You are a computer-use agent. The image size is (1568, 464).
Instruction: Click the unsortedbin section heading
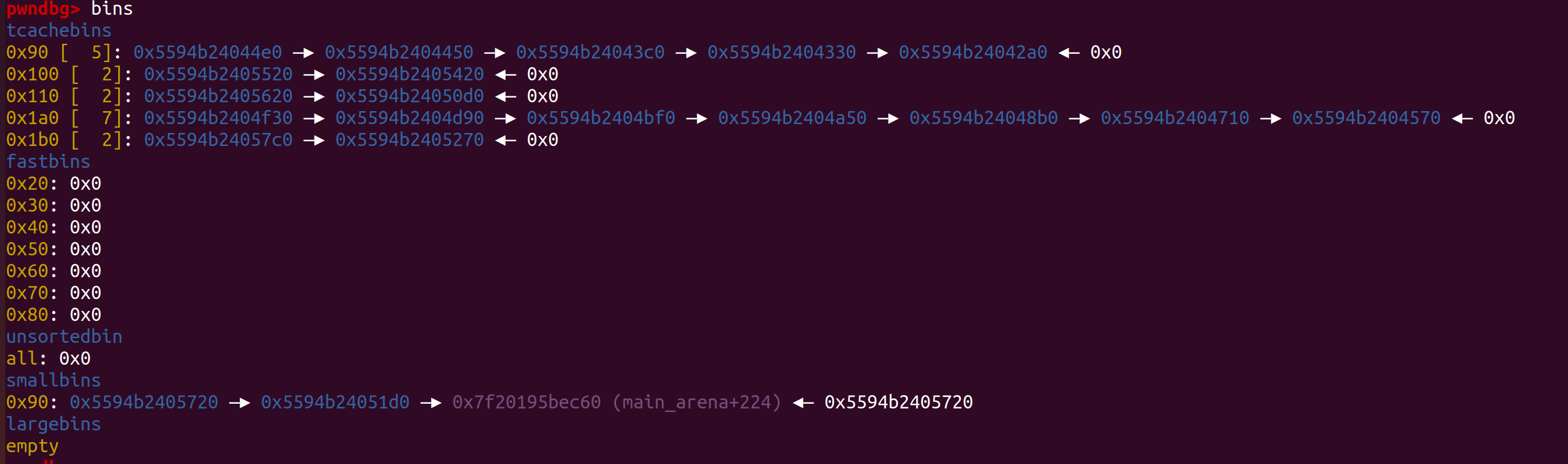[x=64, y=337]
